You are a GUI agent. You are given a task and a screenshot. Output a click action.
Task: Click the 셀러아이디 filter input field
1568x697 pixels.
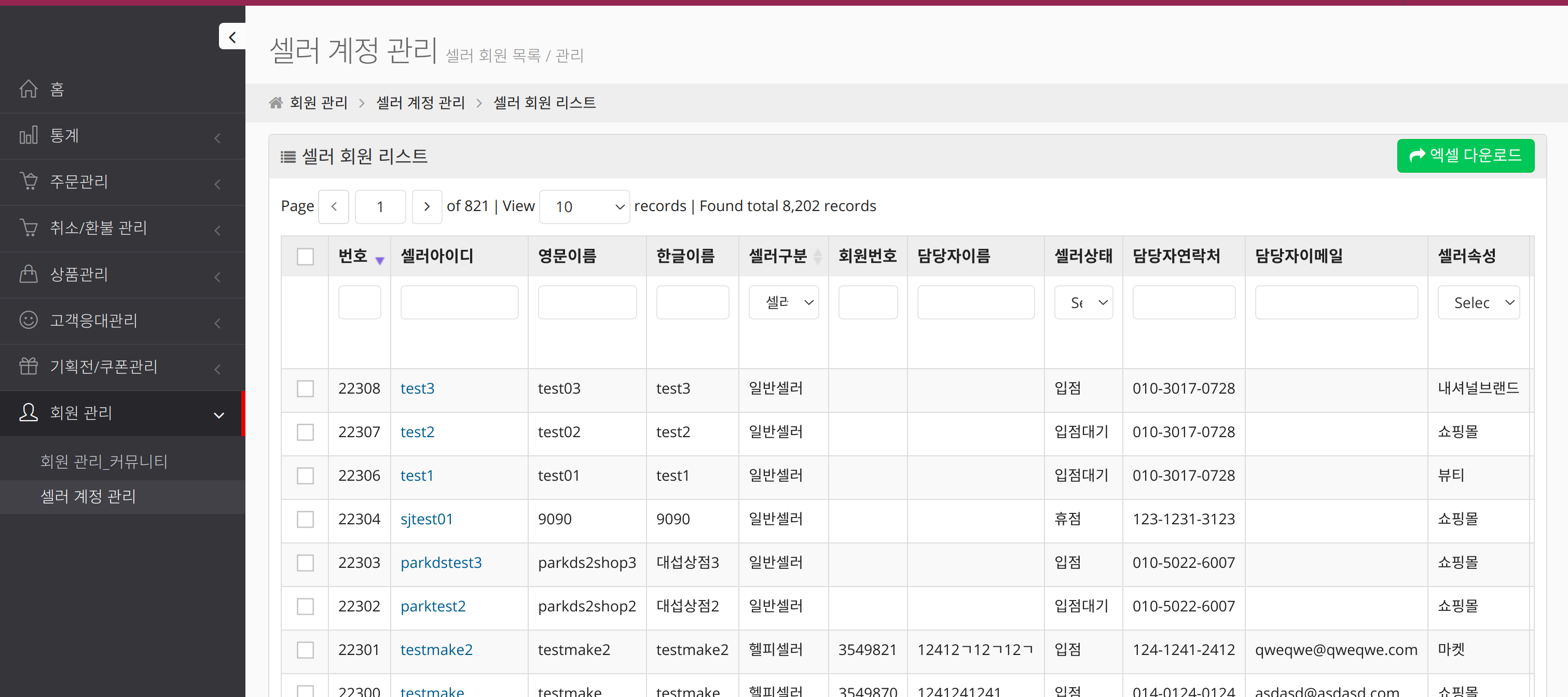coord(459,302)
